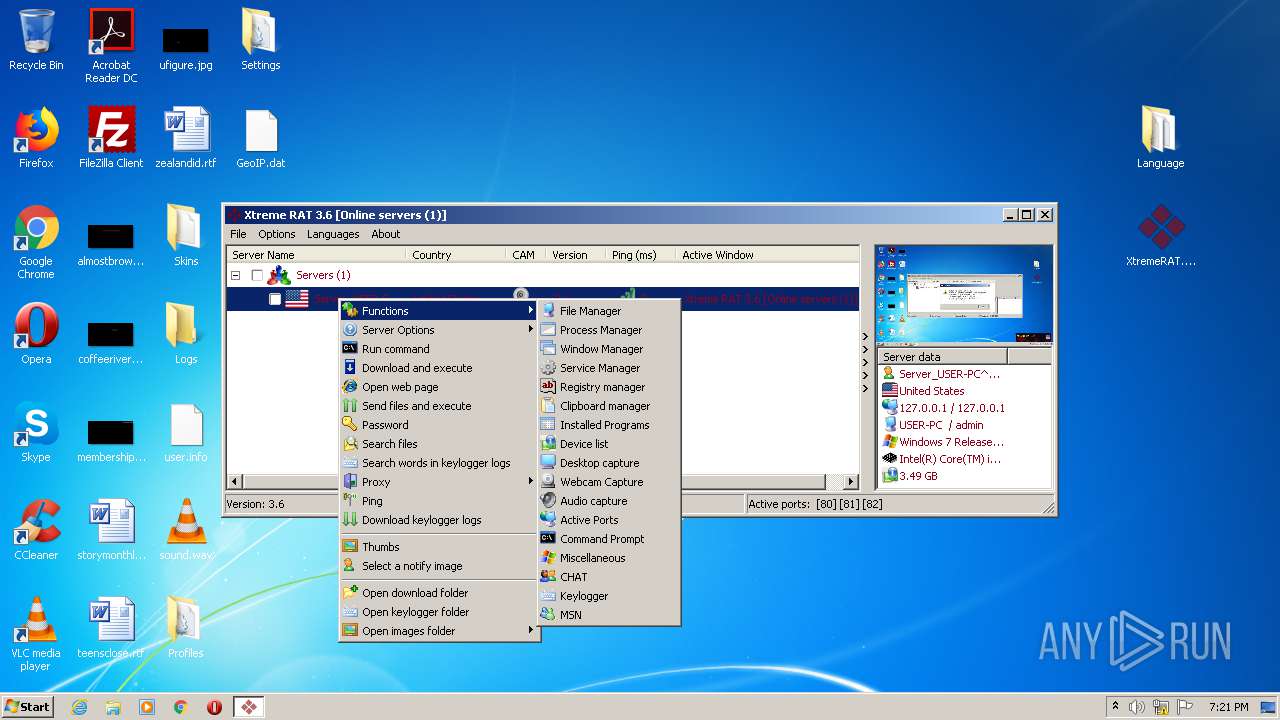Click the Desktop capture monitor icon
Screen dimensions: 1280x720
tap(548, 463)
